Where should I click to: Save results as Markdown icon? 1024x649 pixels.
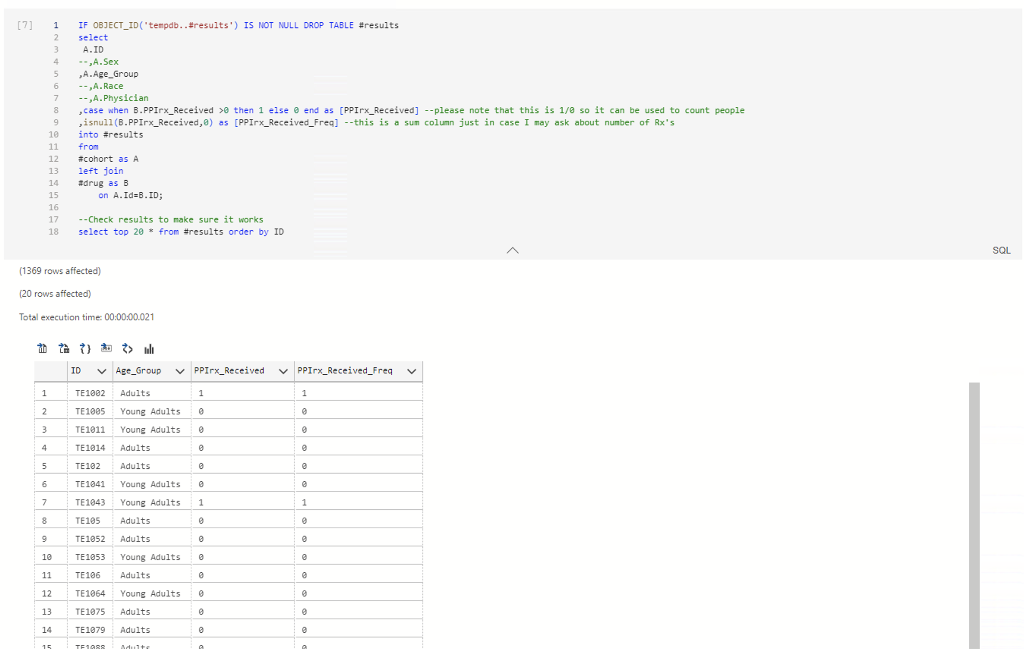106,349
